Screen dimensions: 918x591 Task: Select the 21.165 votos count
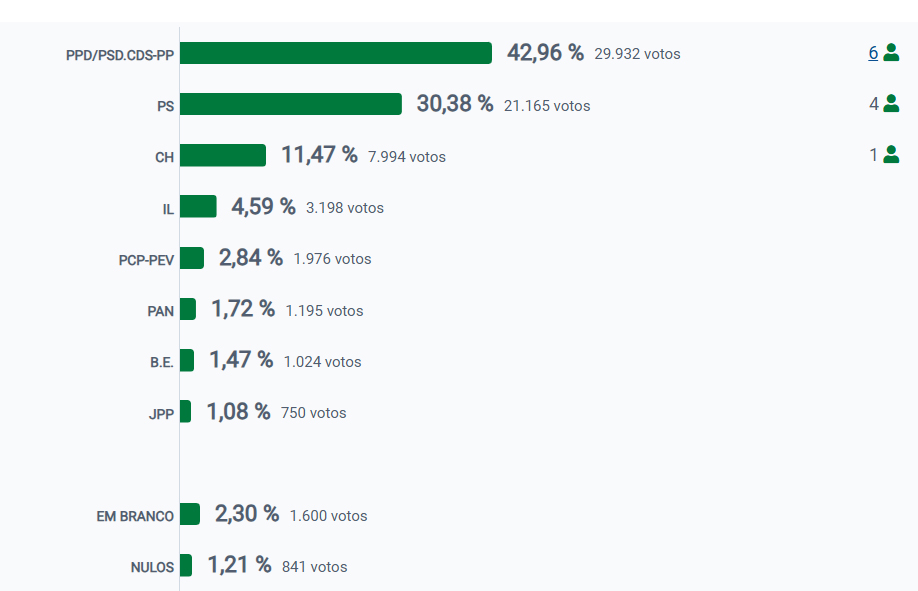point(547,106)
